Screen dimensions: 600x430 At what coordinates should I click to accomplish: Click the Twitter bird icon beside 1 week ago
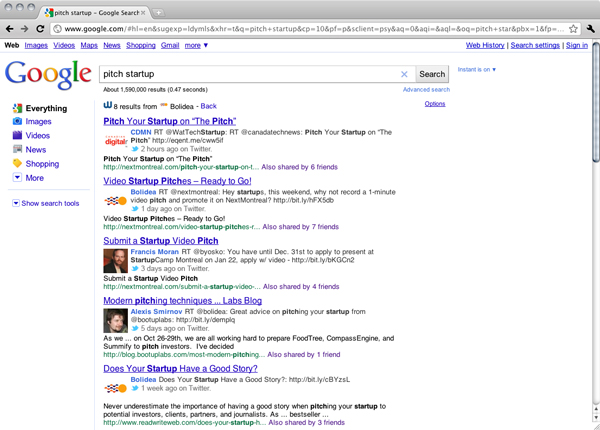click(x=135, y=388)
